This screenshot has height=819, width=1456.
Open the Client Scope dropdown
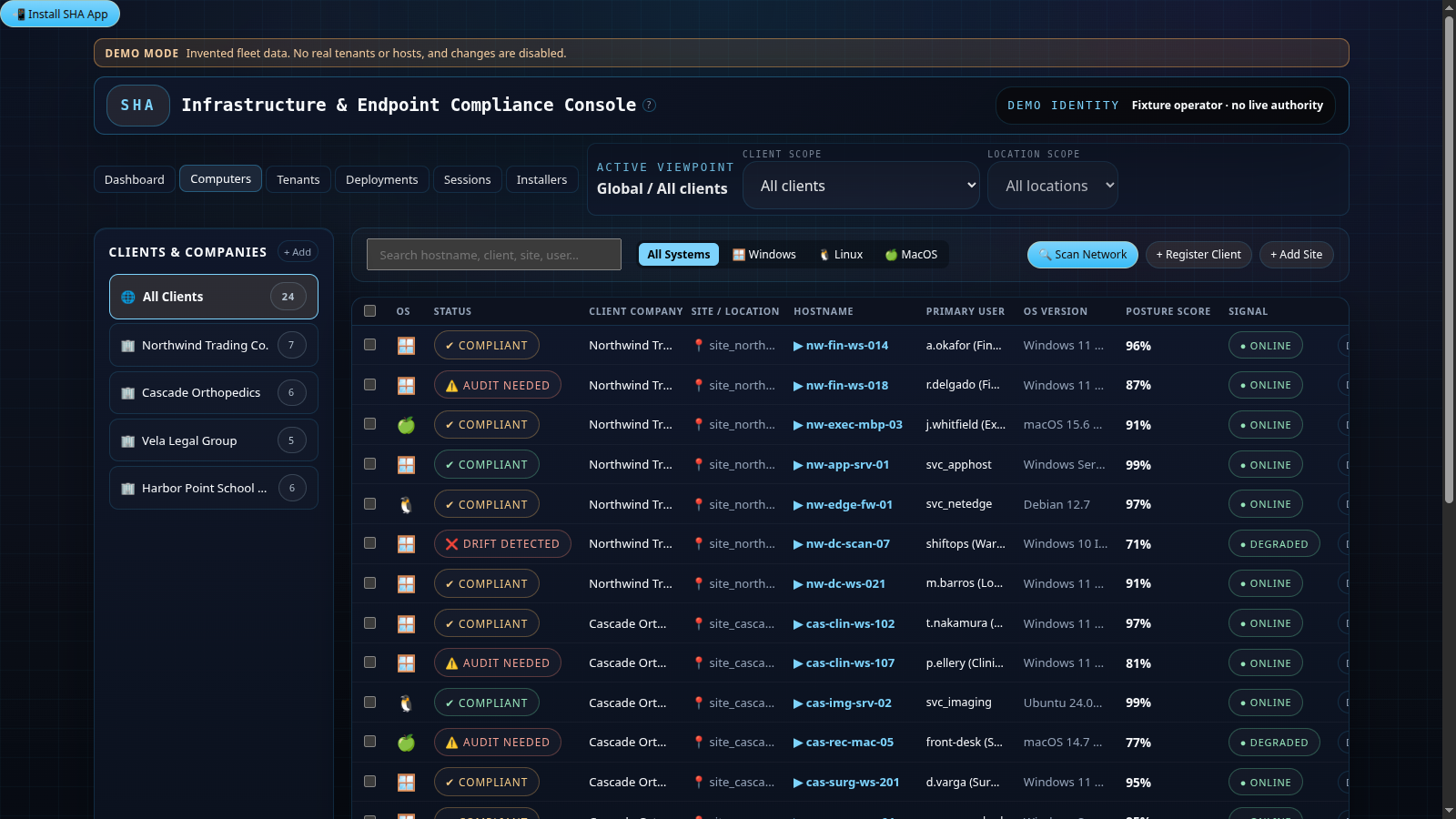pos(861,186)
